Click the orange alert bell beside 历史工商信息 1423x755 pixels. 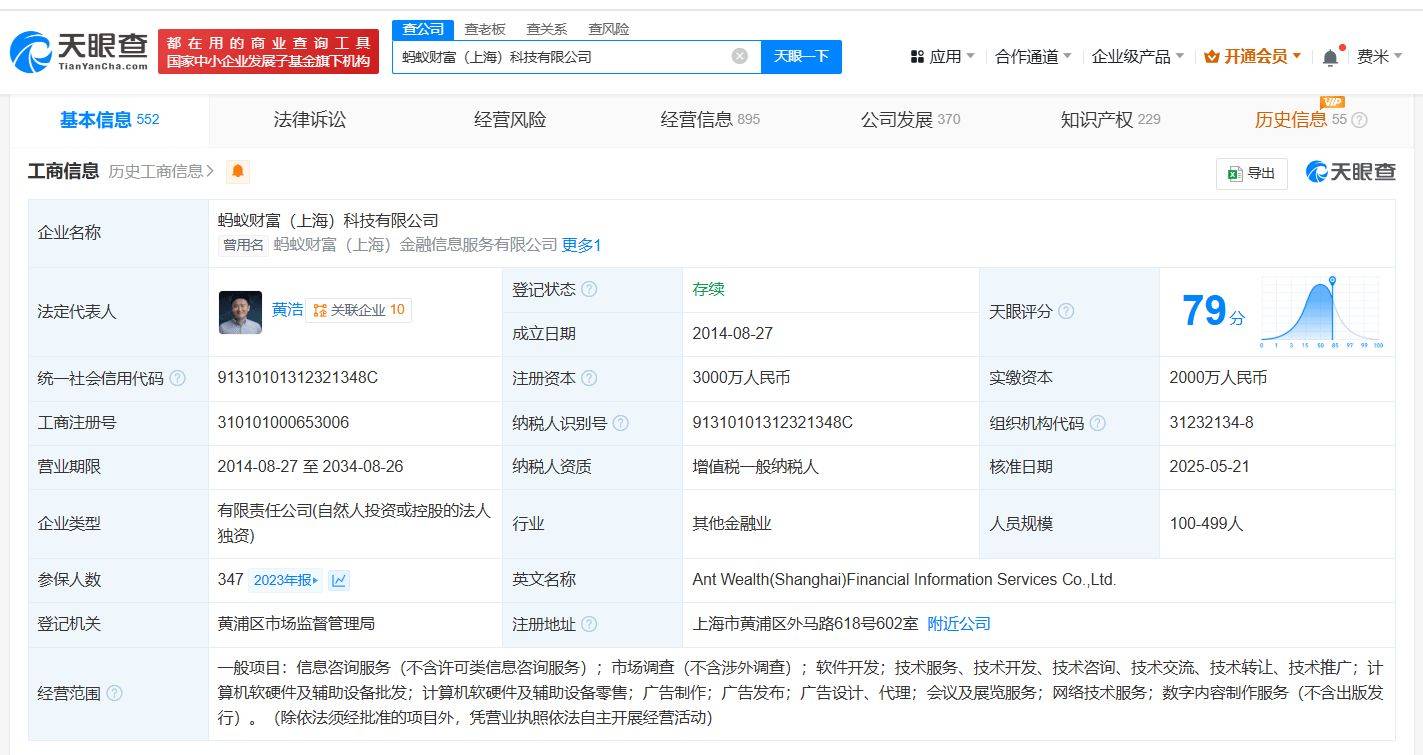click(x=237, y=172)
